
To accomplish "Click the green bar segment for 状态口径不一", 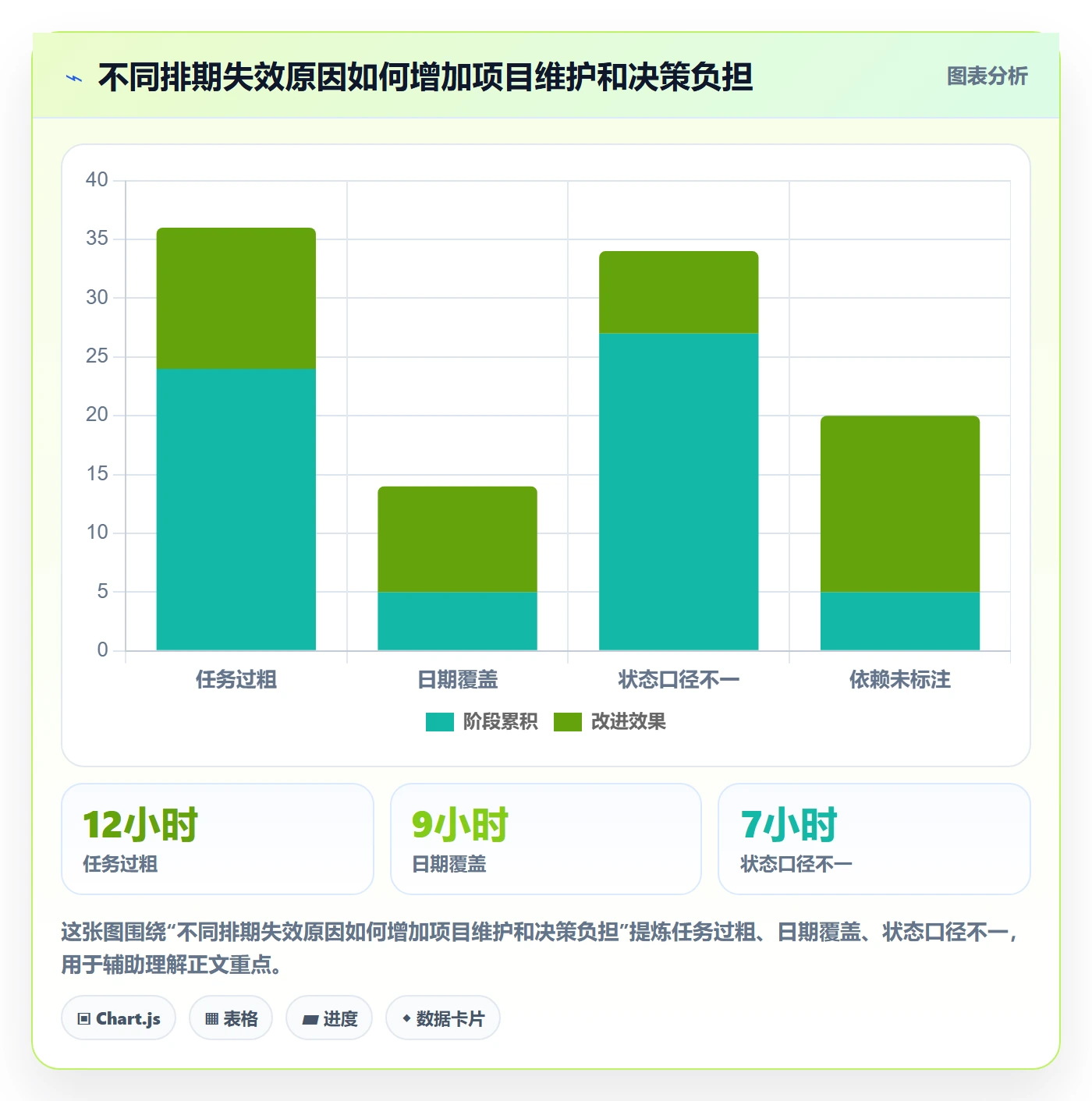I will [x=679, y=292].
